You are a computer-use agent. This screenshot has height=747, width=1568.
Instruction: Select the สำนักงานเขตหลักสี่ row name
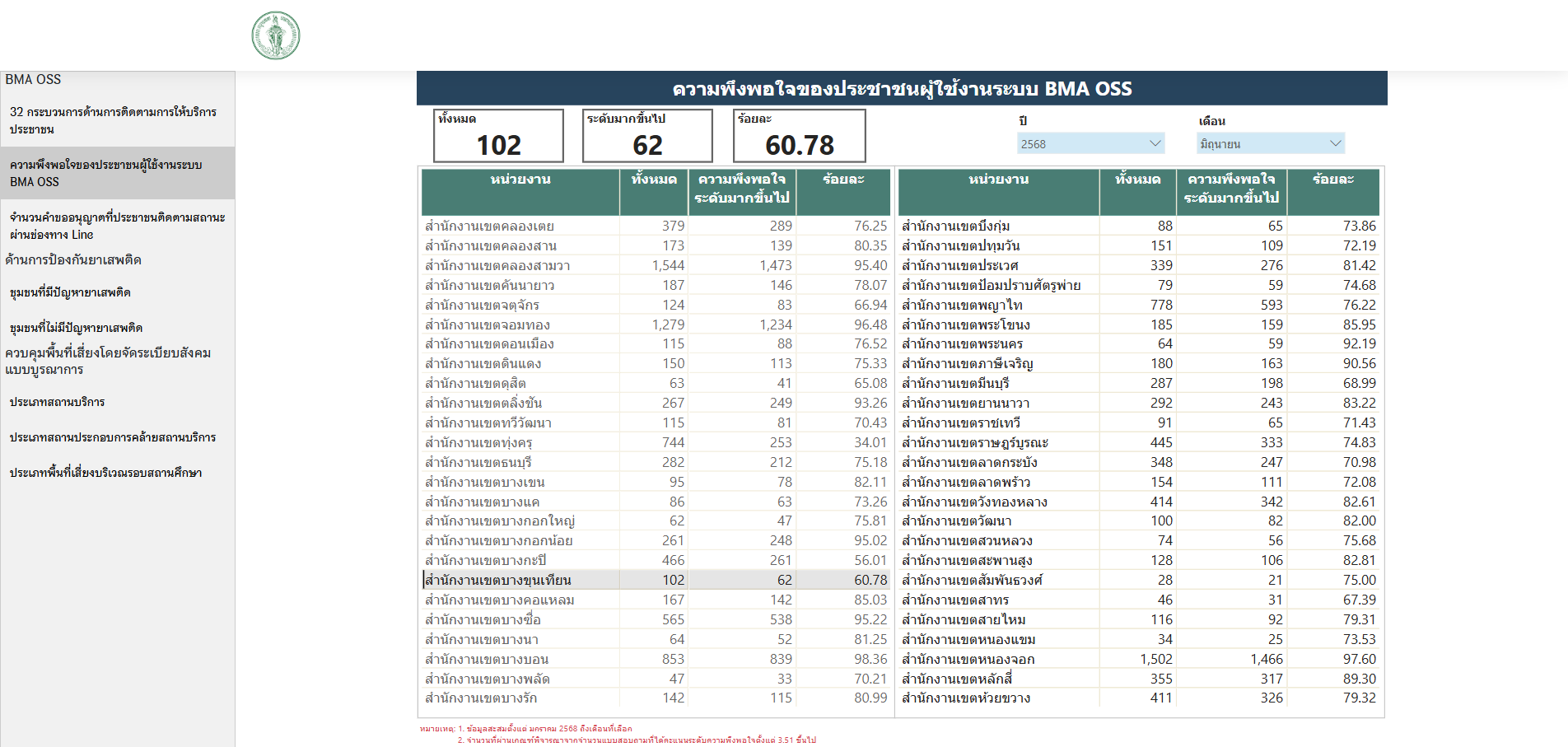point(957,679)
